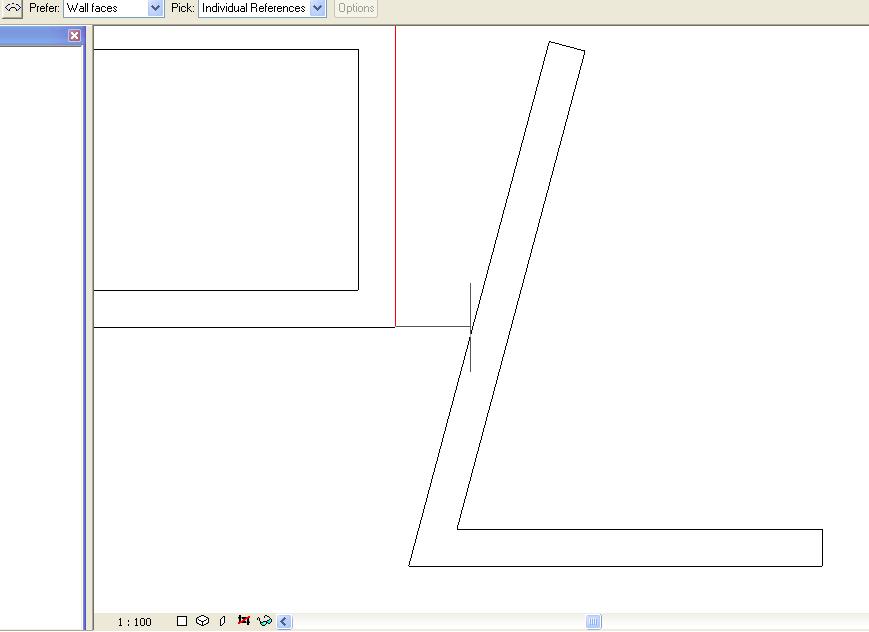
Task: Open the Model Graphics Style cube icon
Action: pos(202,621)
